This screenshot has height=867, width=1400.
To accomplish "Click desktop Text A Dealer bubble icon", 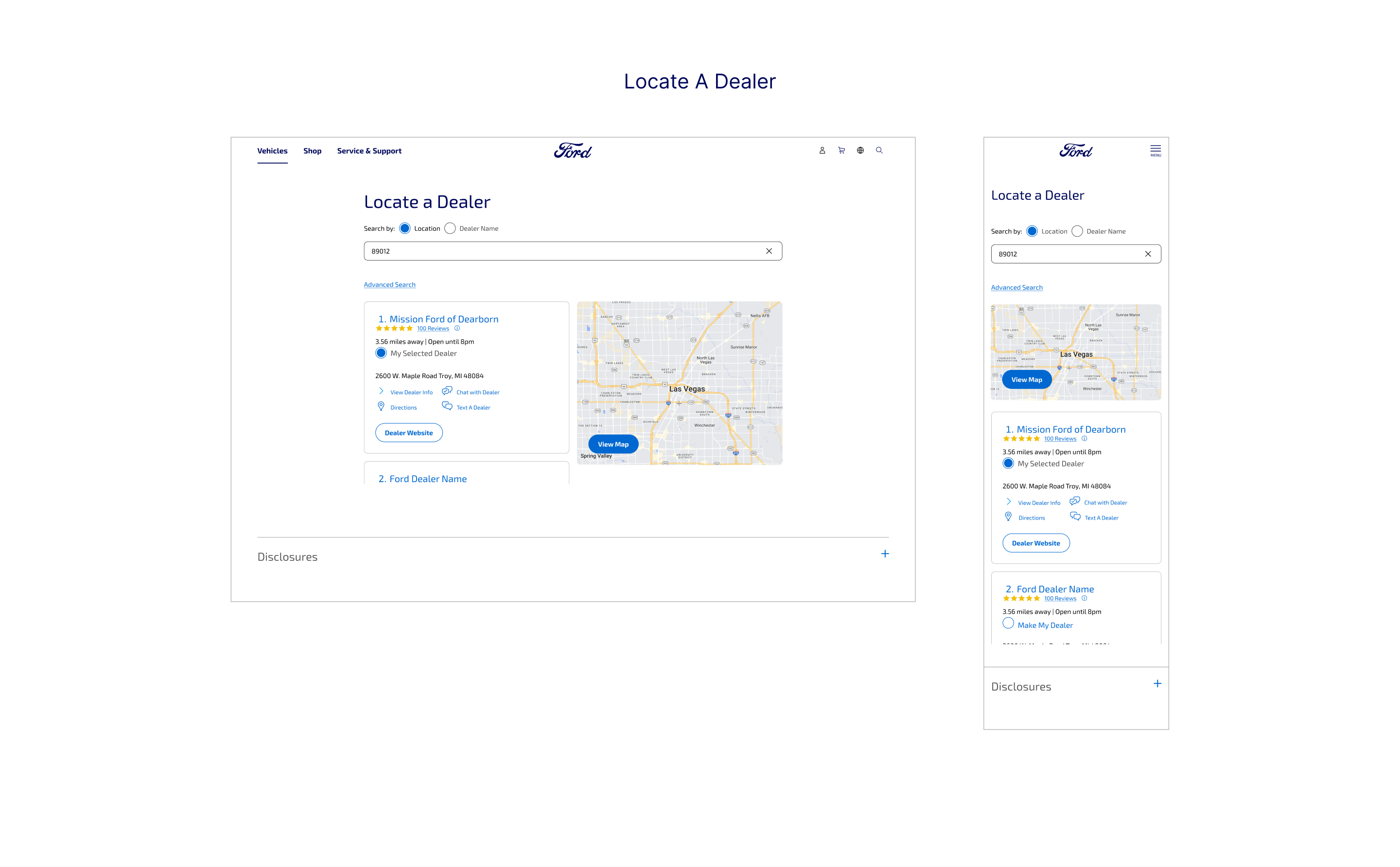I will pyautogui.click(x=447, y=406).
